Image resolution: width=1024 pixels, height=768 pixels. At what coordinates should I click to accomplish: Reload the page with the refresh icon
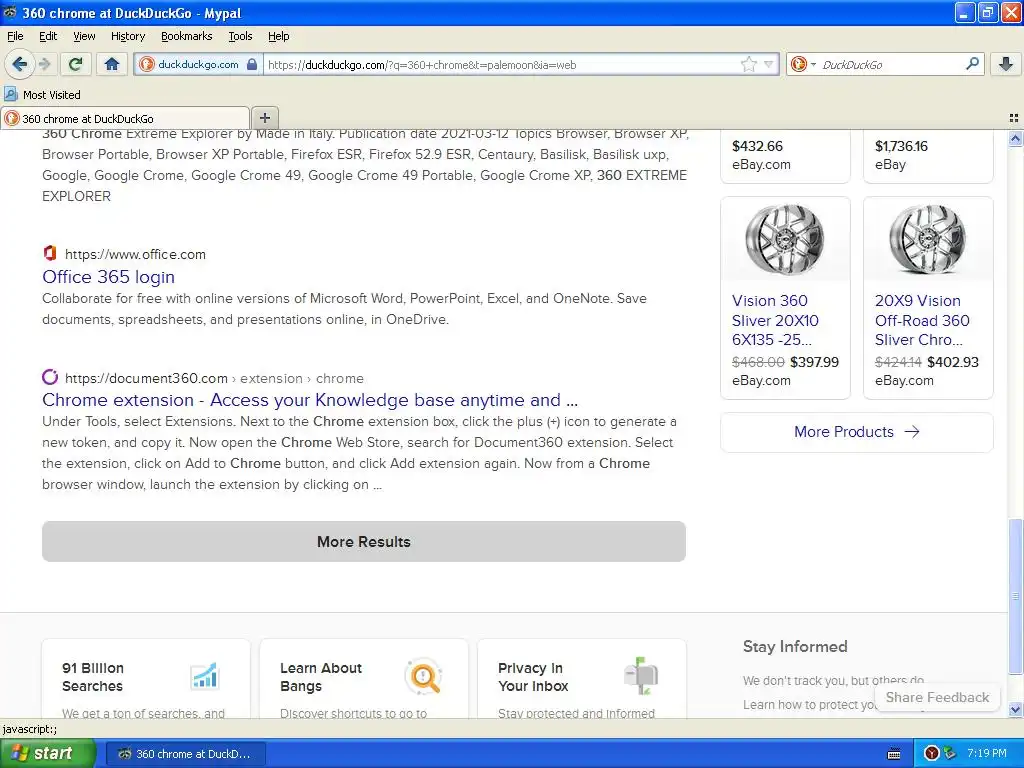tap(76, 64)
